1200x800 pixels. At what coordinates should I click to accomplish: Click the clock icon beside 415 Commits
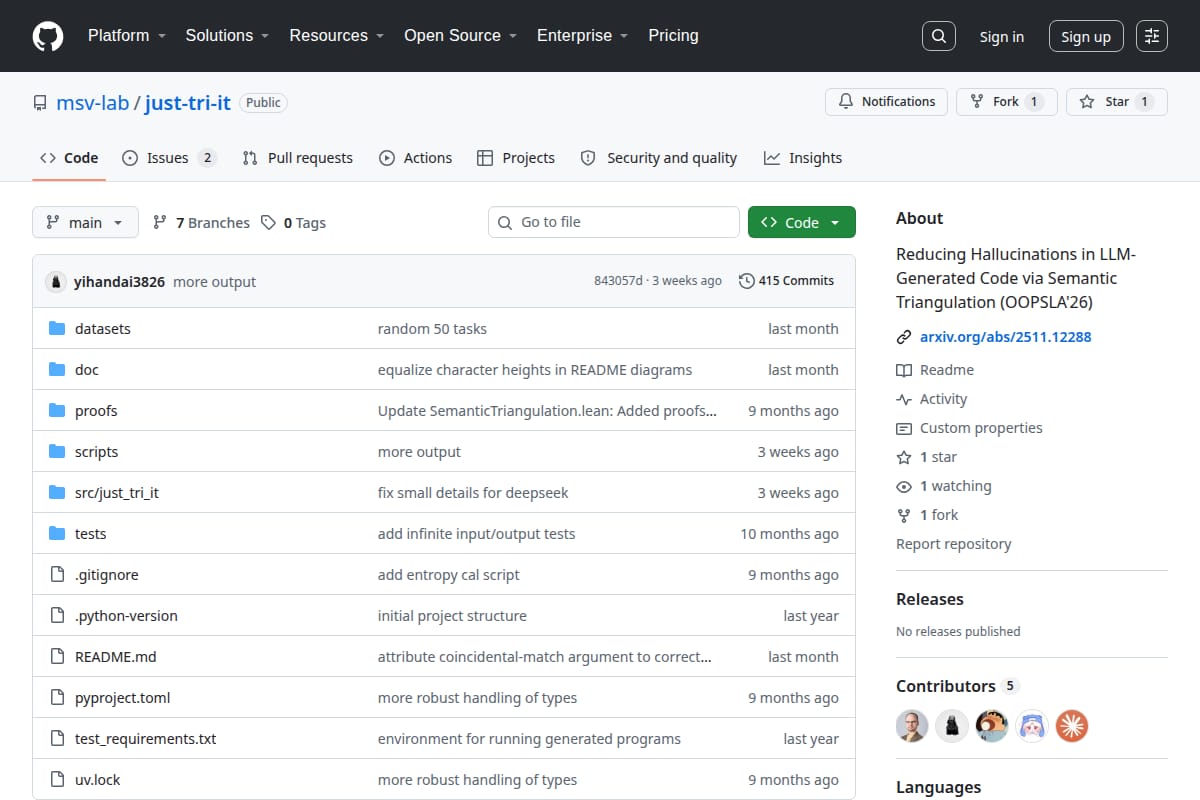coord(746,281)
